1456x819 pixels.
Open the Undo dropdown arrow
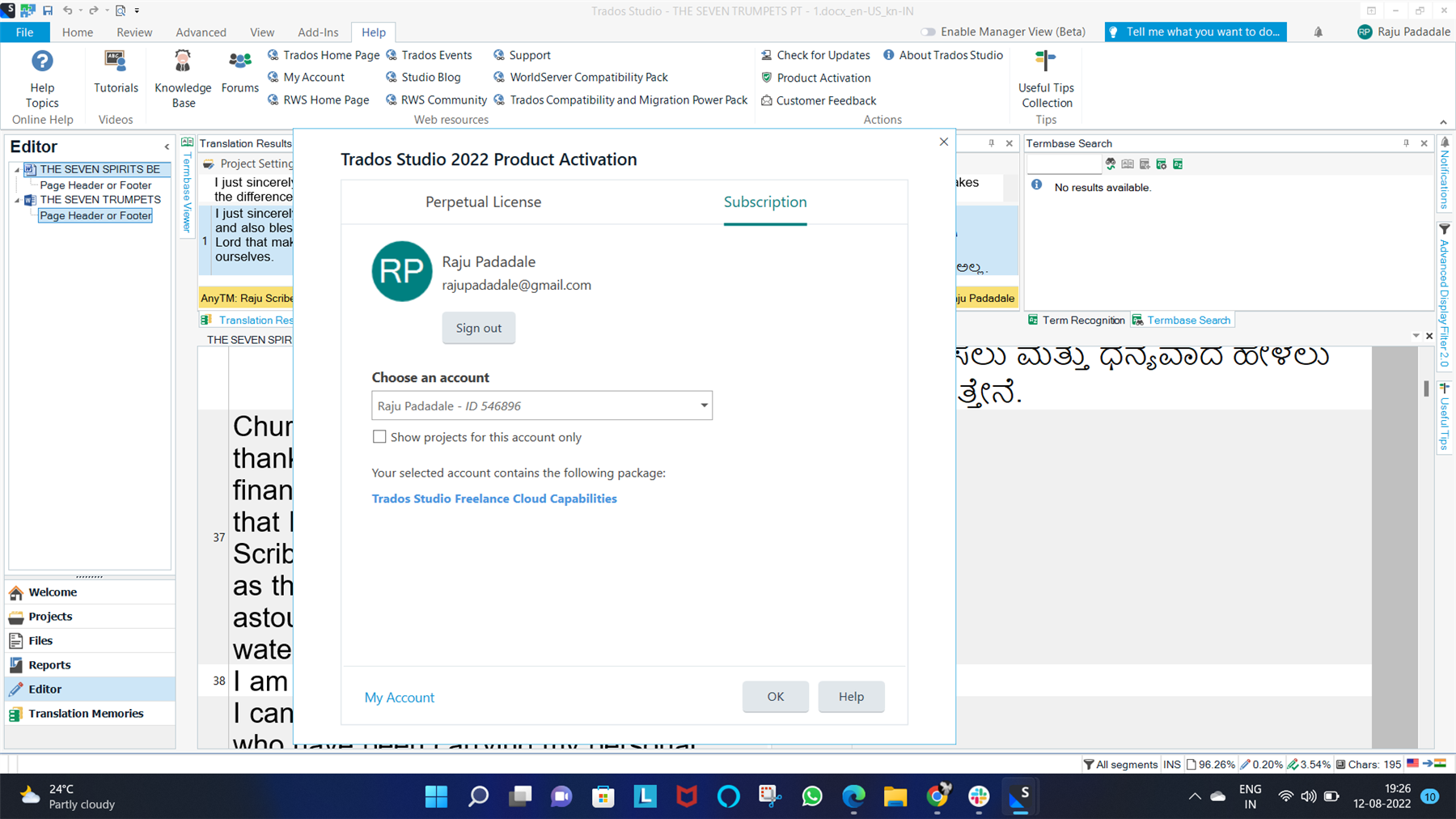(x=79, y=11)
